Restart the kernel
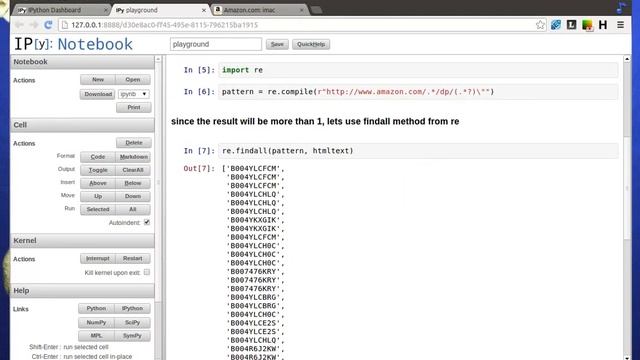 point(133,258)
